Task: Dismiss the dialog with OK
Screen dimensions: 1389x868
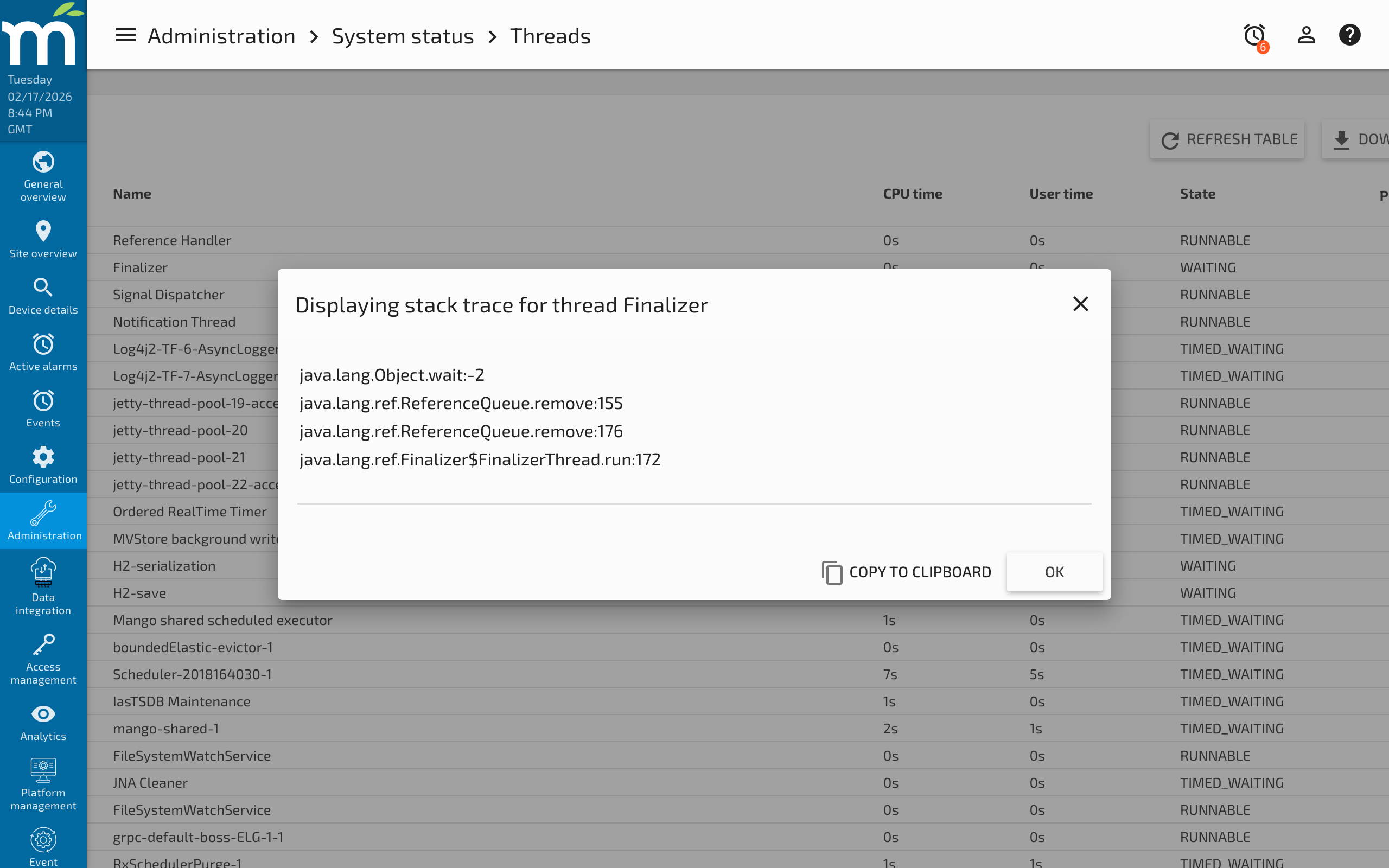Action: pyautogui.click(x=1054, y=572)
